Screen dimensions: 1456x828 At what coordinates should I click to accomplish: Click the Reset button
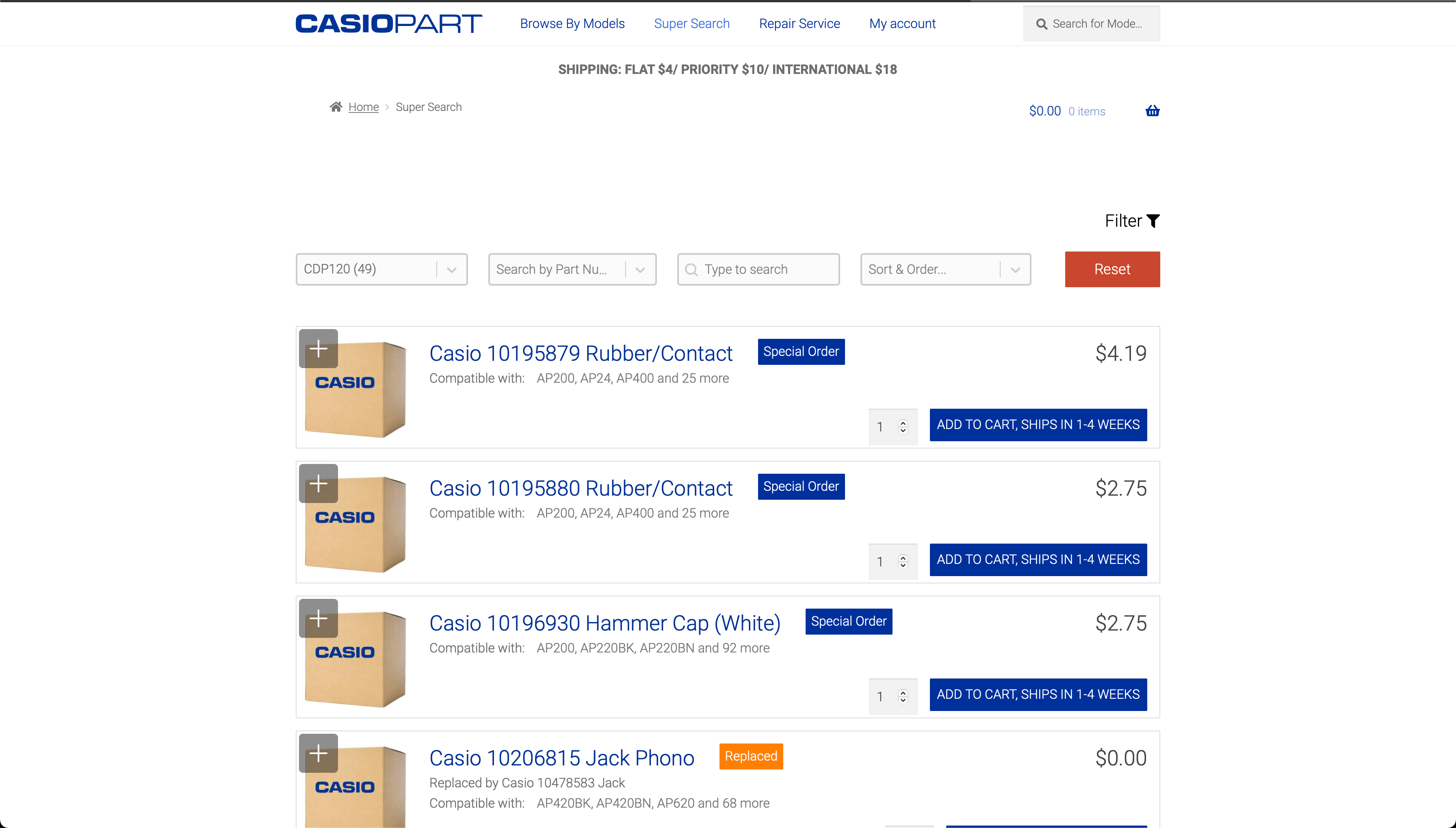(x=1112, y=269)
